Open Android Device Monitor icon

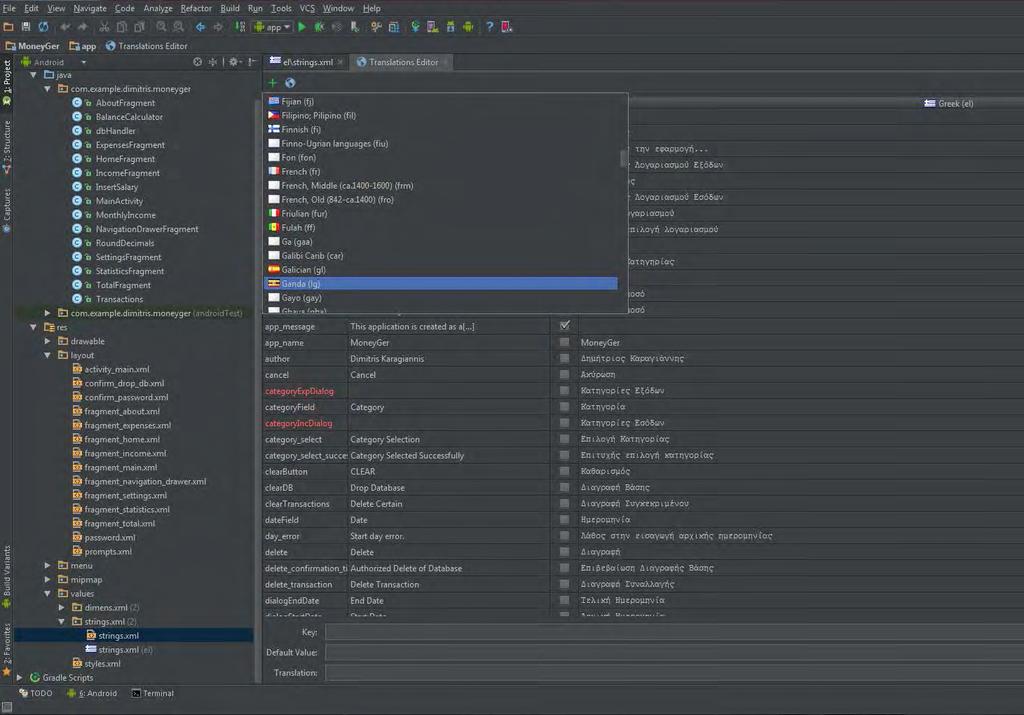click(468, 27)
